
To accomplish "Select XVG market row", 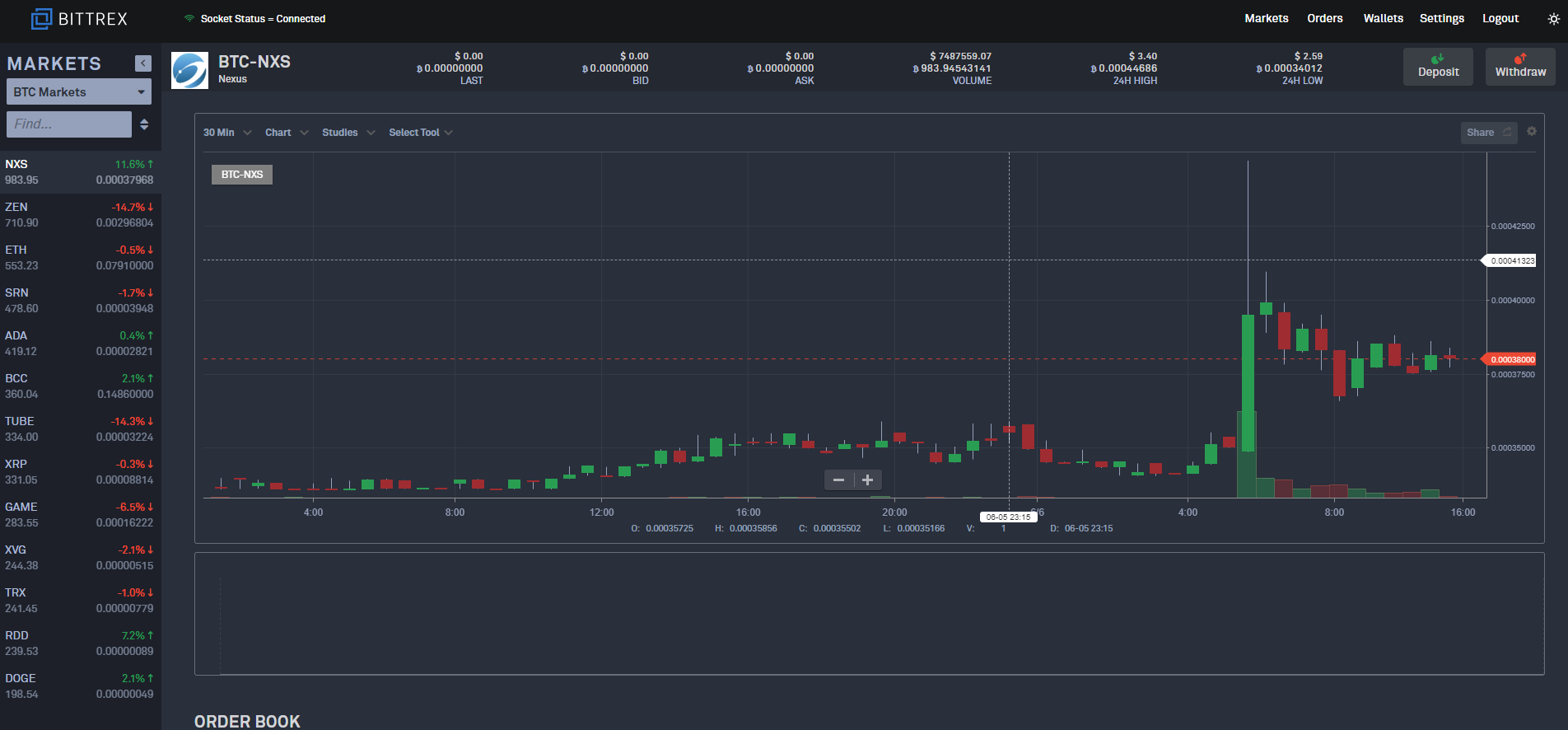I will [80, 558].
